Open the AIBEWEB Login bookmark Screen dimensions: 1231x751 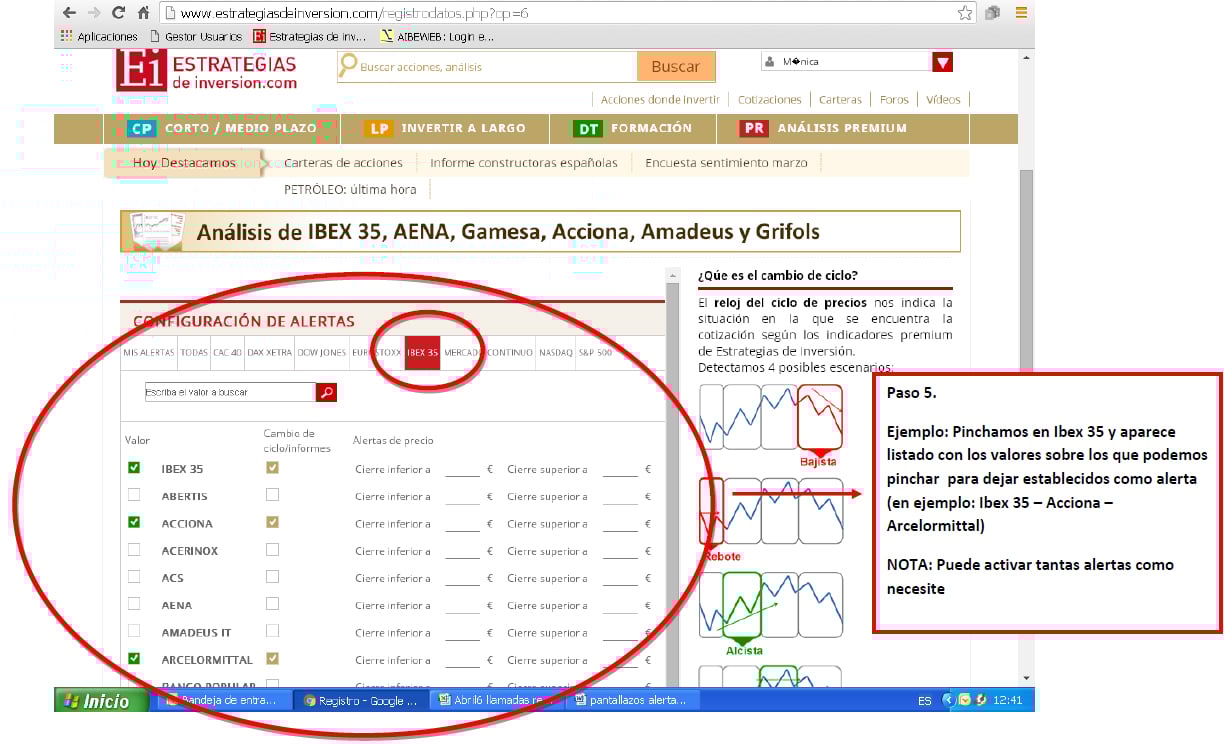tap(437, 36)
